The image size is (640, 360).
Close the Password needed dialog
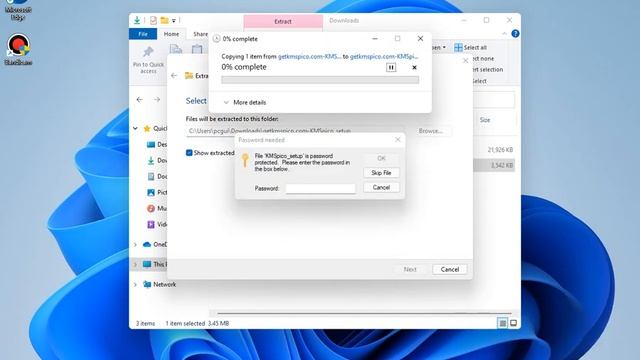(398, 140)
